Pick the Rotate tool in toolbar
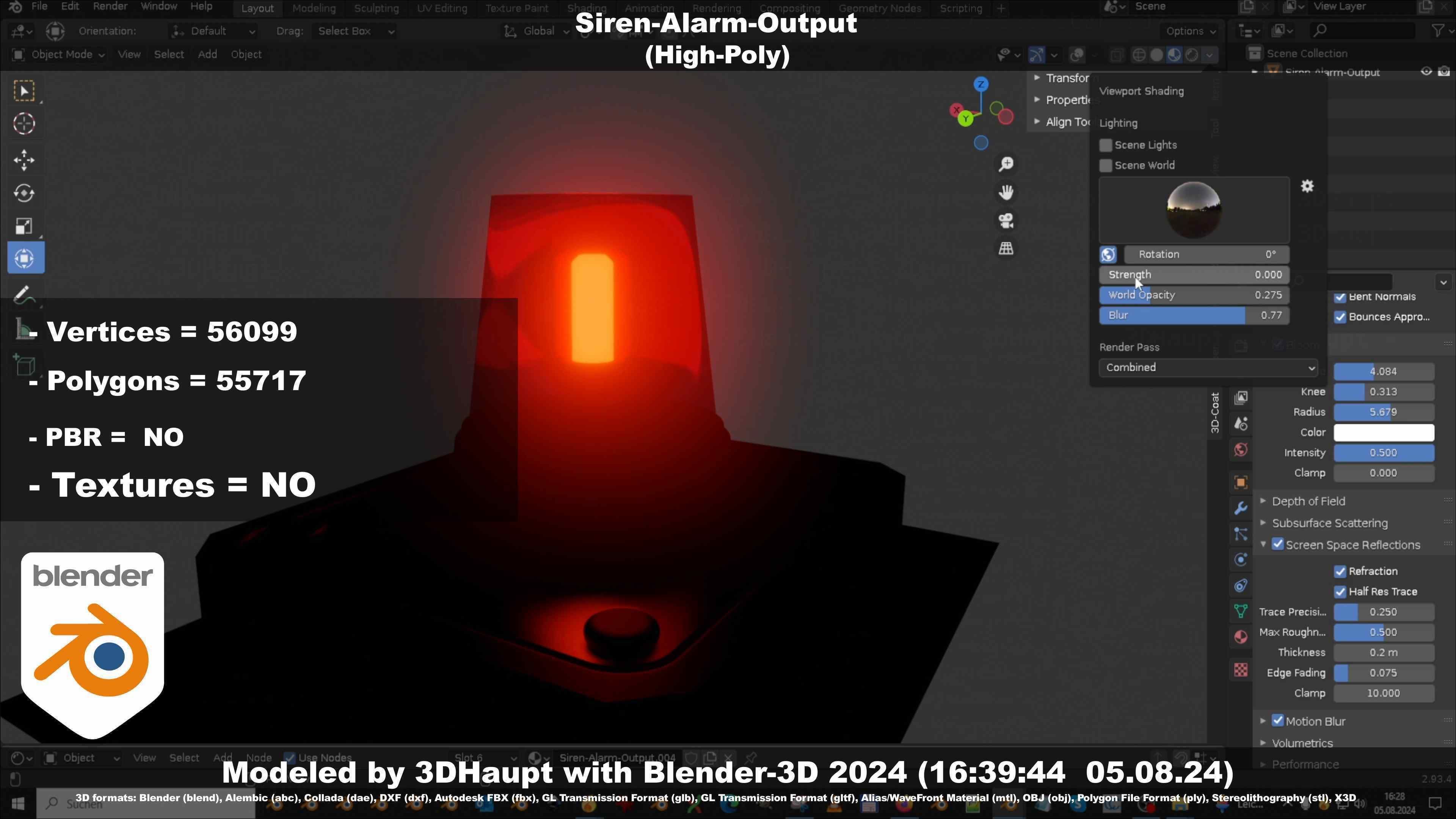Screen dimensions: 1456x819 coord(24,193)
